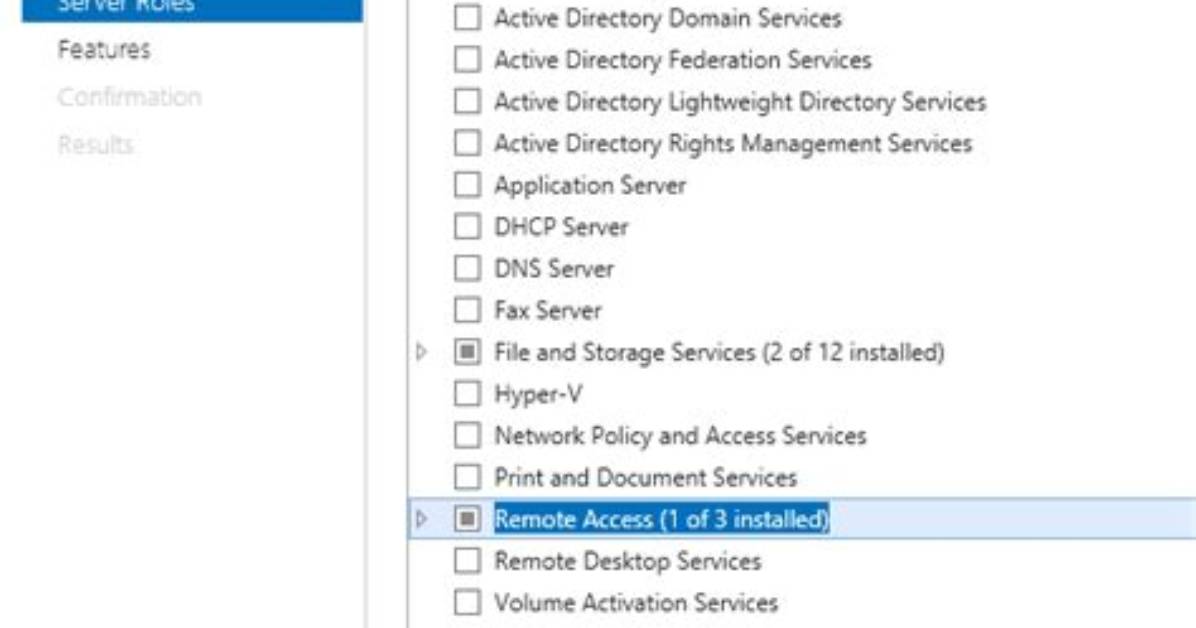Check the Fax Server checkbox
Screen dimensions: 1196x628
[x=467, y=310]
